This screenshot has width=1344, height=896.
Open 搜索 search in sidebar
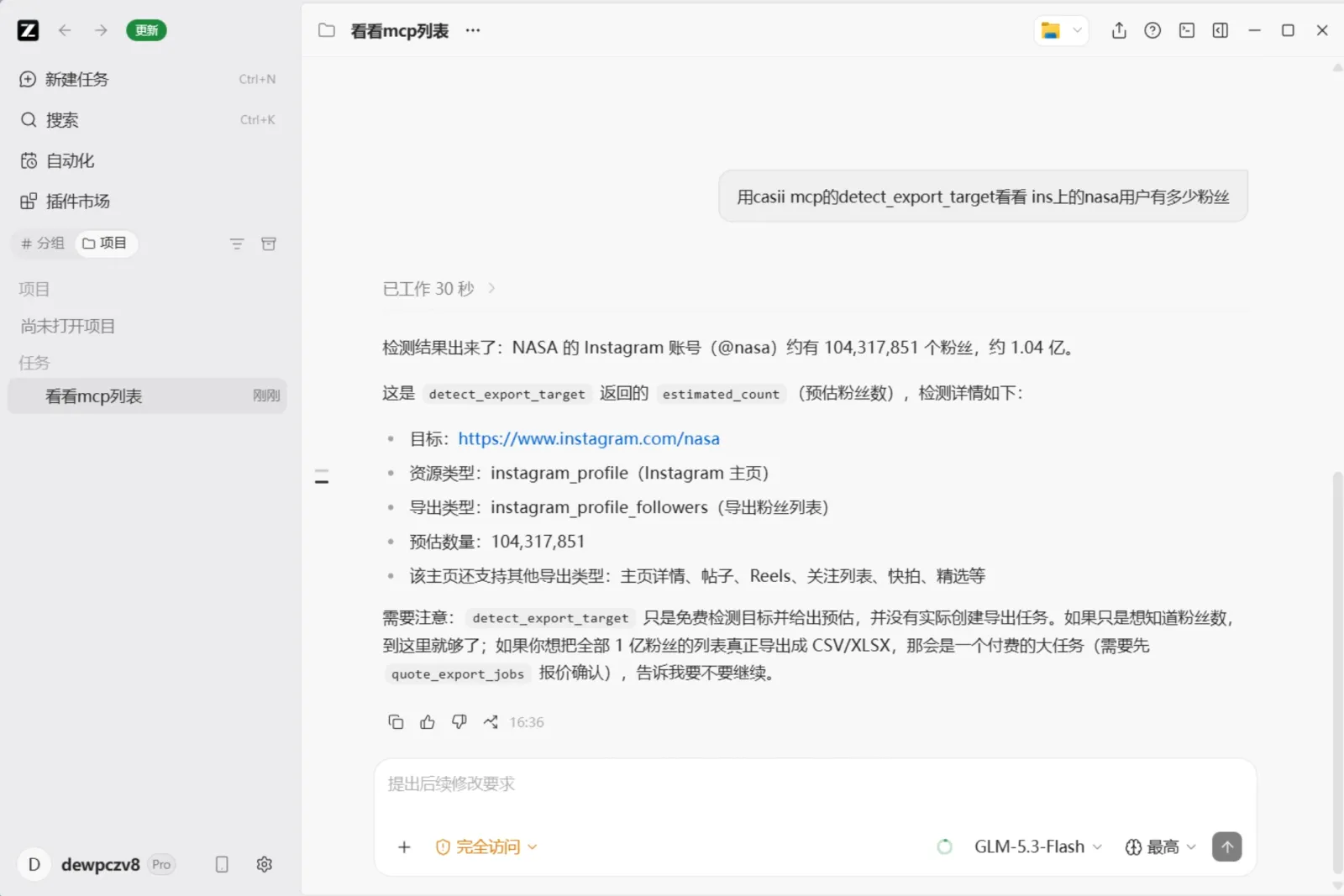click(147, 120)
